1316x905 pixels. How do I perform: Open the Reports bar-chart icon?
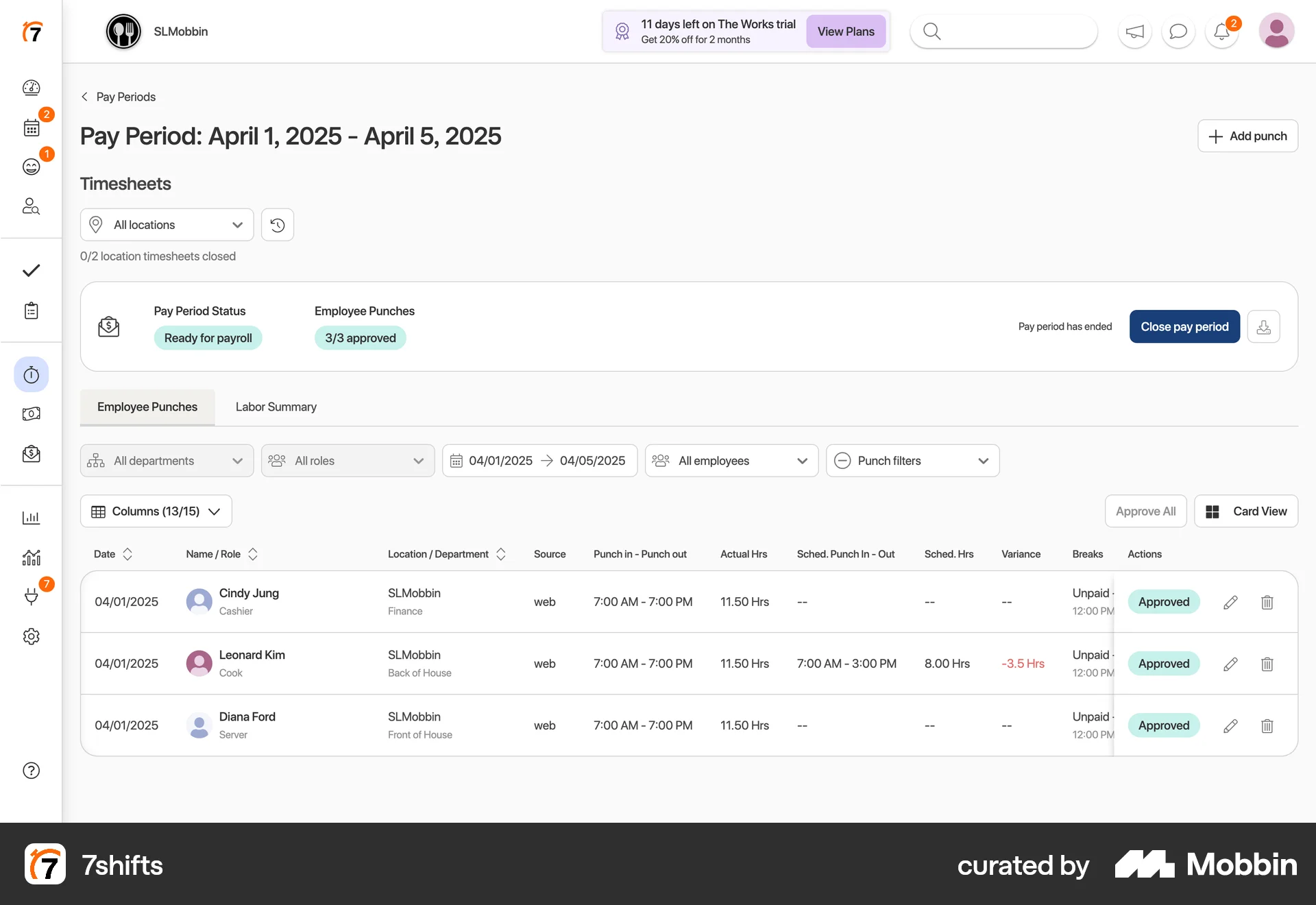32,518
